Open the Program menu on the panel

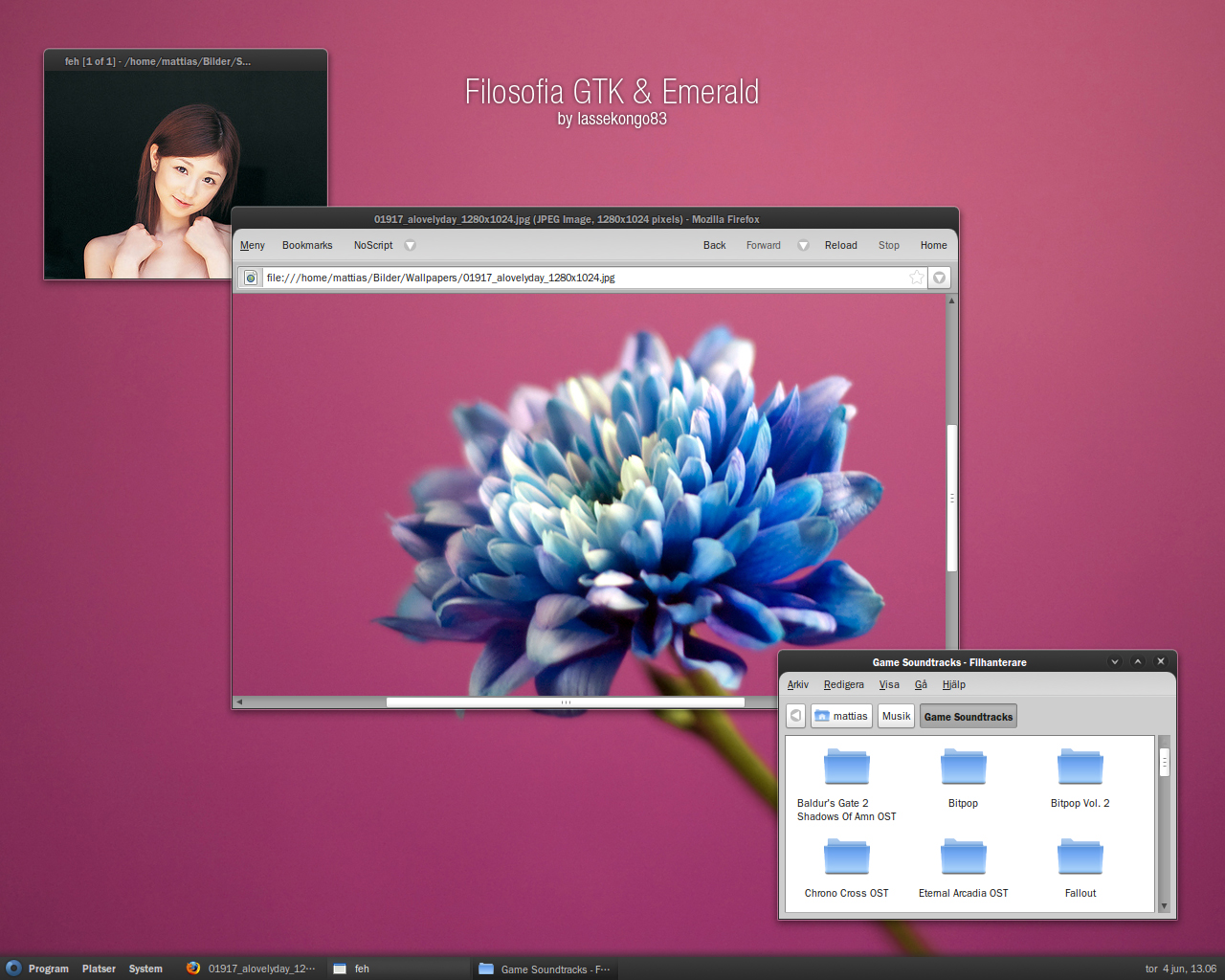[49, 969]
